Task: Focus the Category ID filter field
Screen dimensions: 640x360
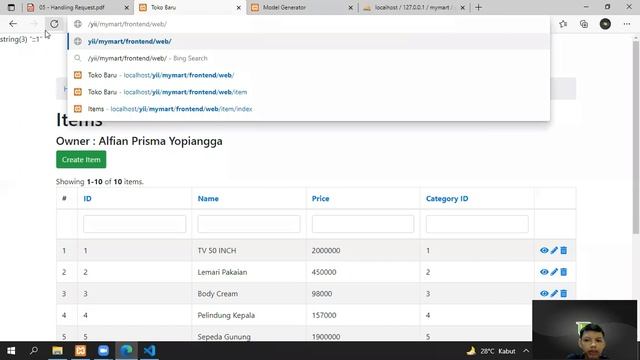Action: pos(477,224)
